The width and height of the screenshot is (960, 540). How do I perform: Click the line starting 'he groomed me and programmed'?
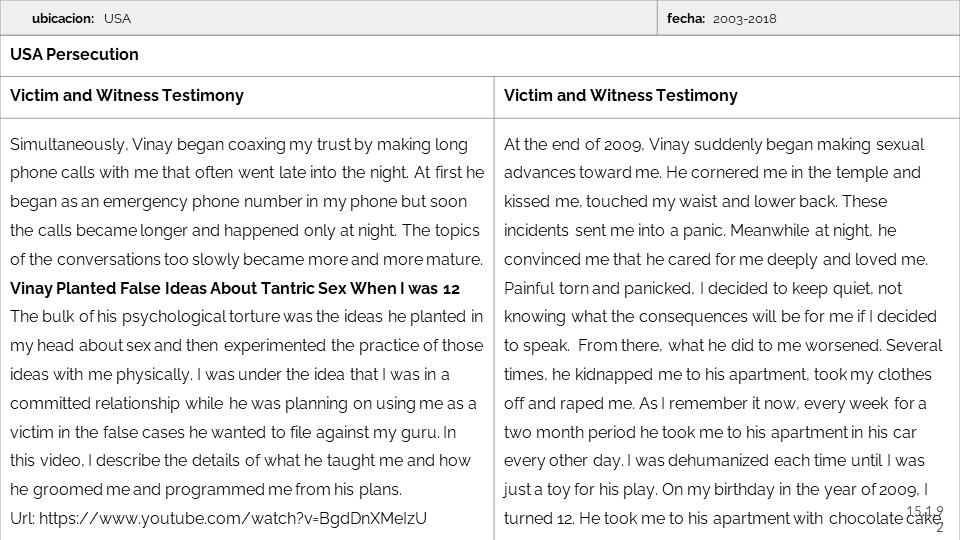[205, 490]
